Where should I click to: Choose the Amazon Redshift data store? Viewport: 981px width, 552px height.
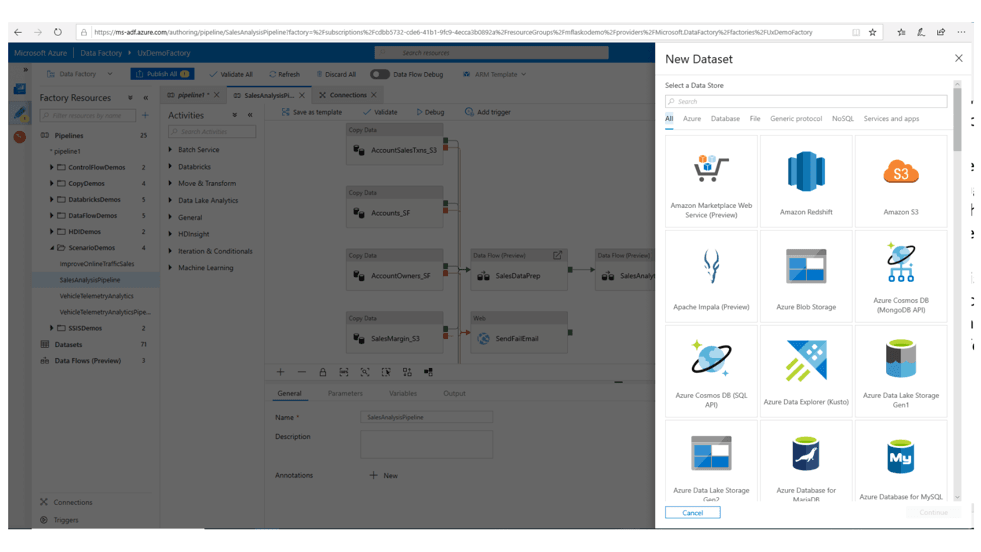click(x=806, y=181)
